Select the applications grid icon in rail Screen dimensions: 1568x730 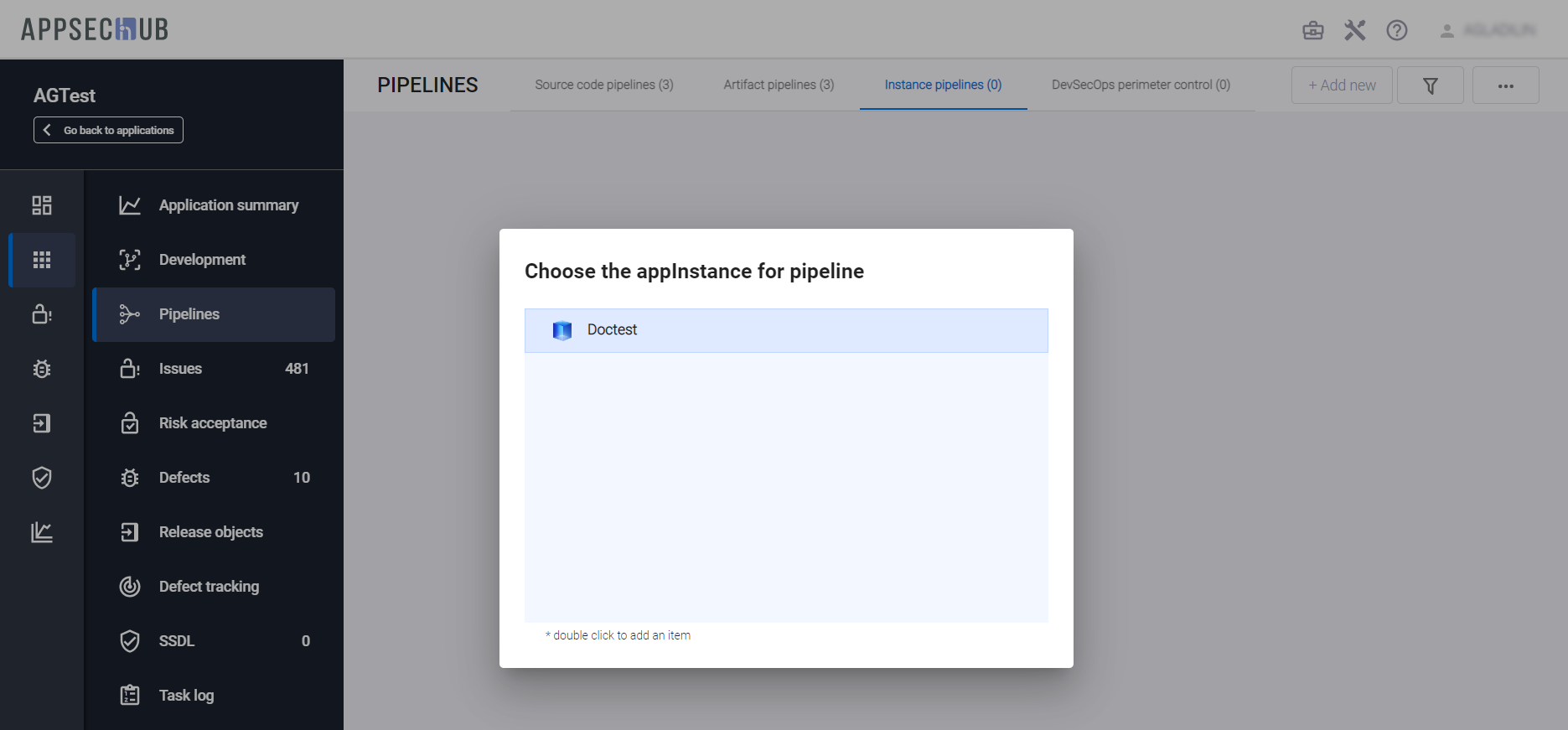[x=42, y=260]
